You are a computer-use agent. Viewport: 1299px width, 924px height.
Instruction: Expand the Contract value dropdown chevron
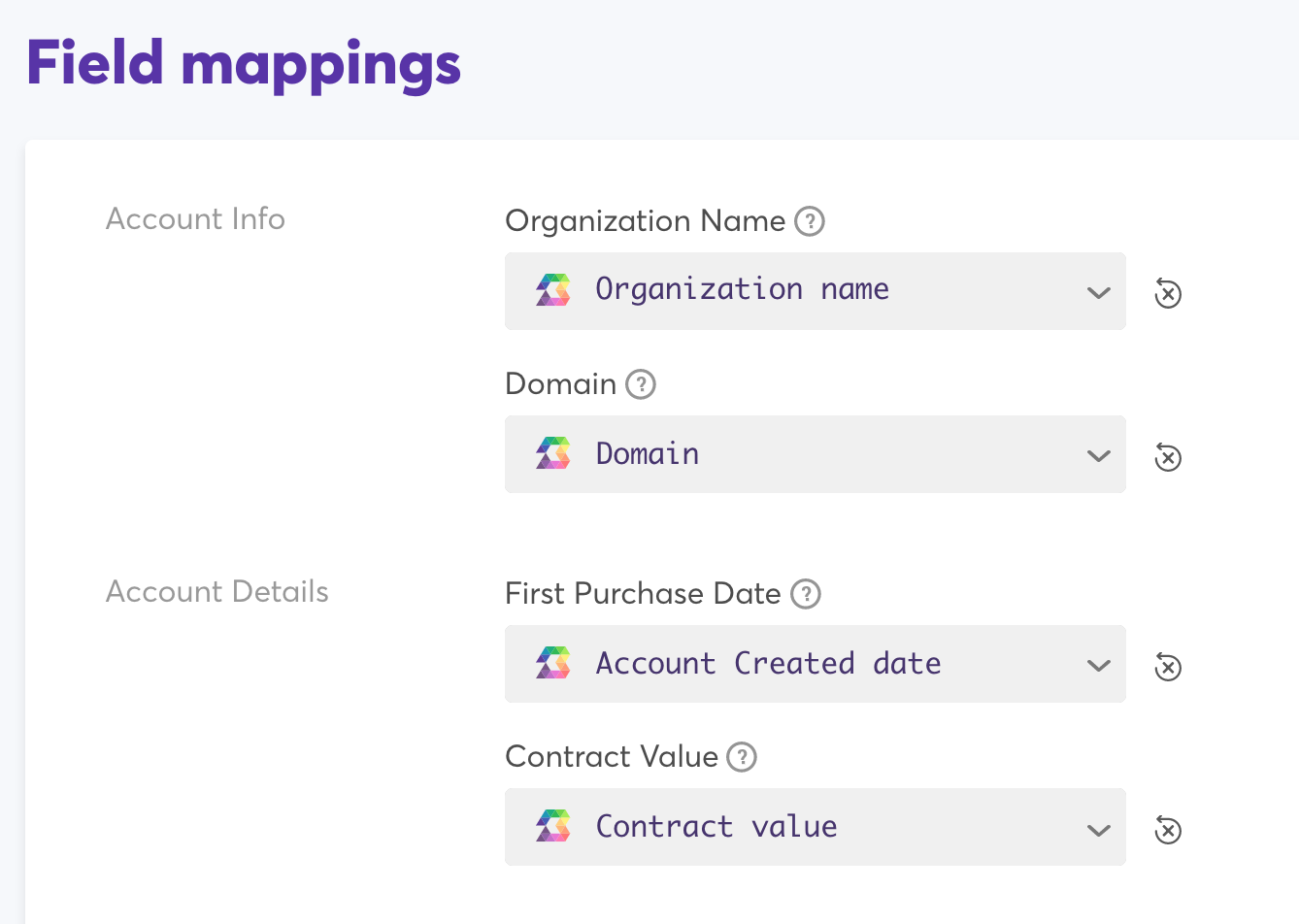click(1098, 829)
